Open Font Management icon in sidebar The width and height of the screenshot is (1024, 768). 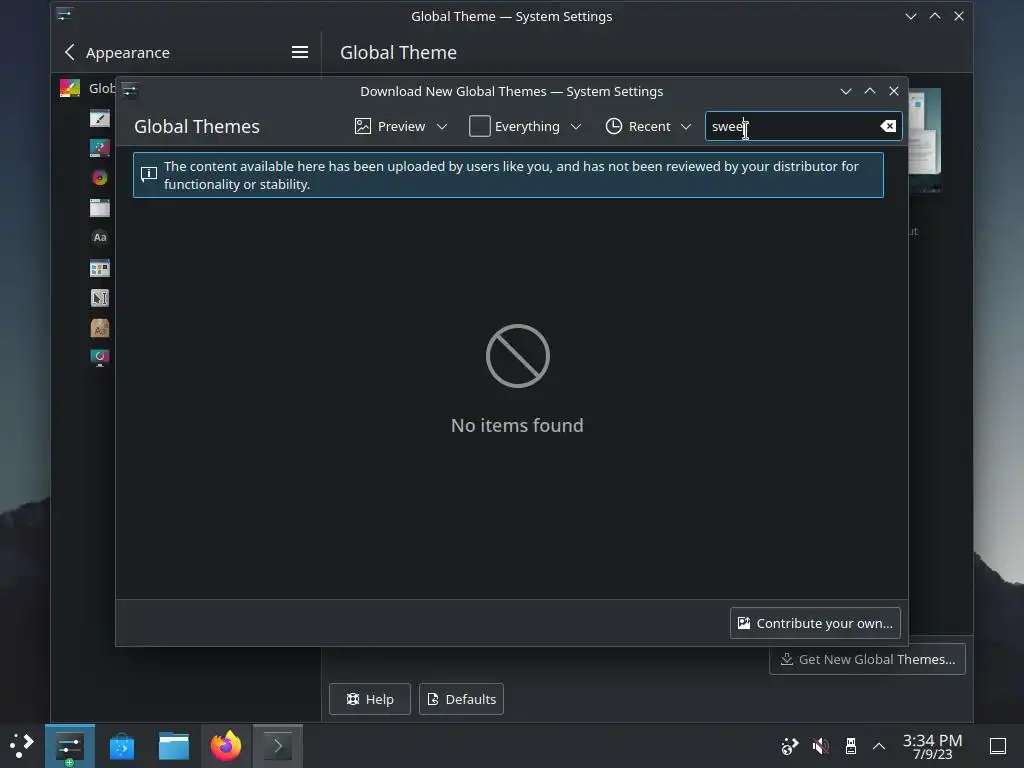tap(99, 328)
